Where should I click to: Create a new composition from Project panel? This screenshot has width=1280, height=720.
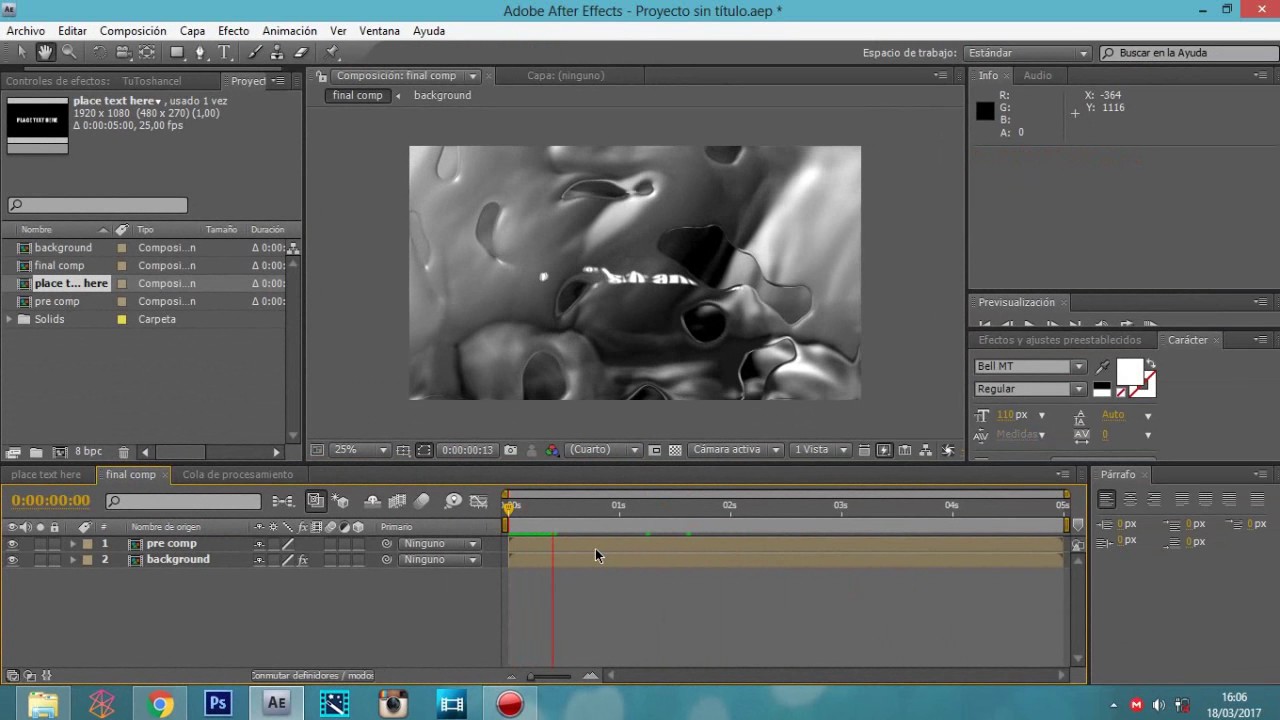[x=59, y=452]
